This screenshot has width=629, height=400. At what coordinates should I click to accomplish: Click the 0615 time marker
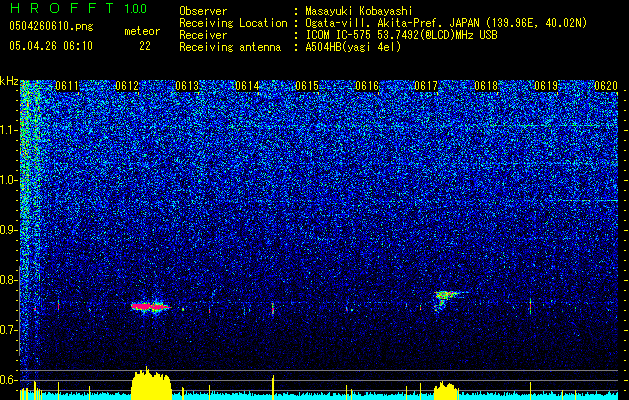coord(307,86)
